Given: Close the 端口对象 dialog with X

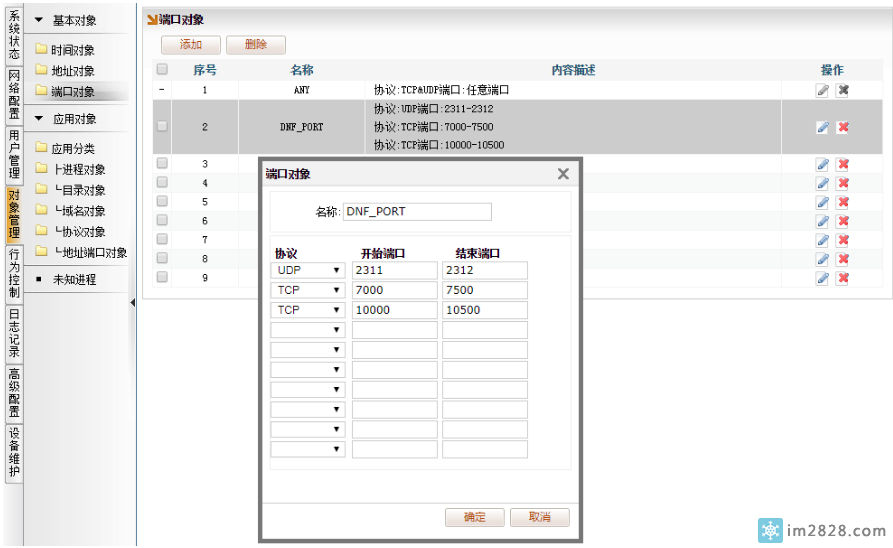Looking at the screenshot, I should pyautogui.click(x=563, y=174).
